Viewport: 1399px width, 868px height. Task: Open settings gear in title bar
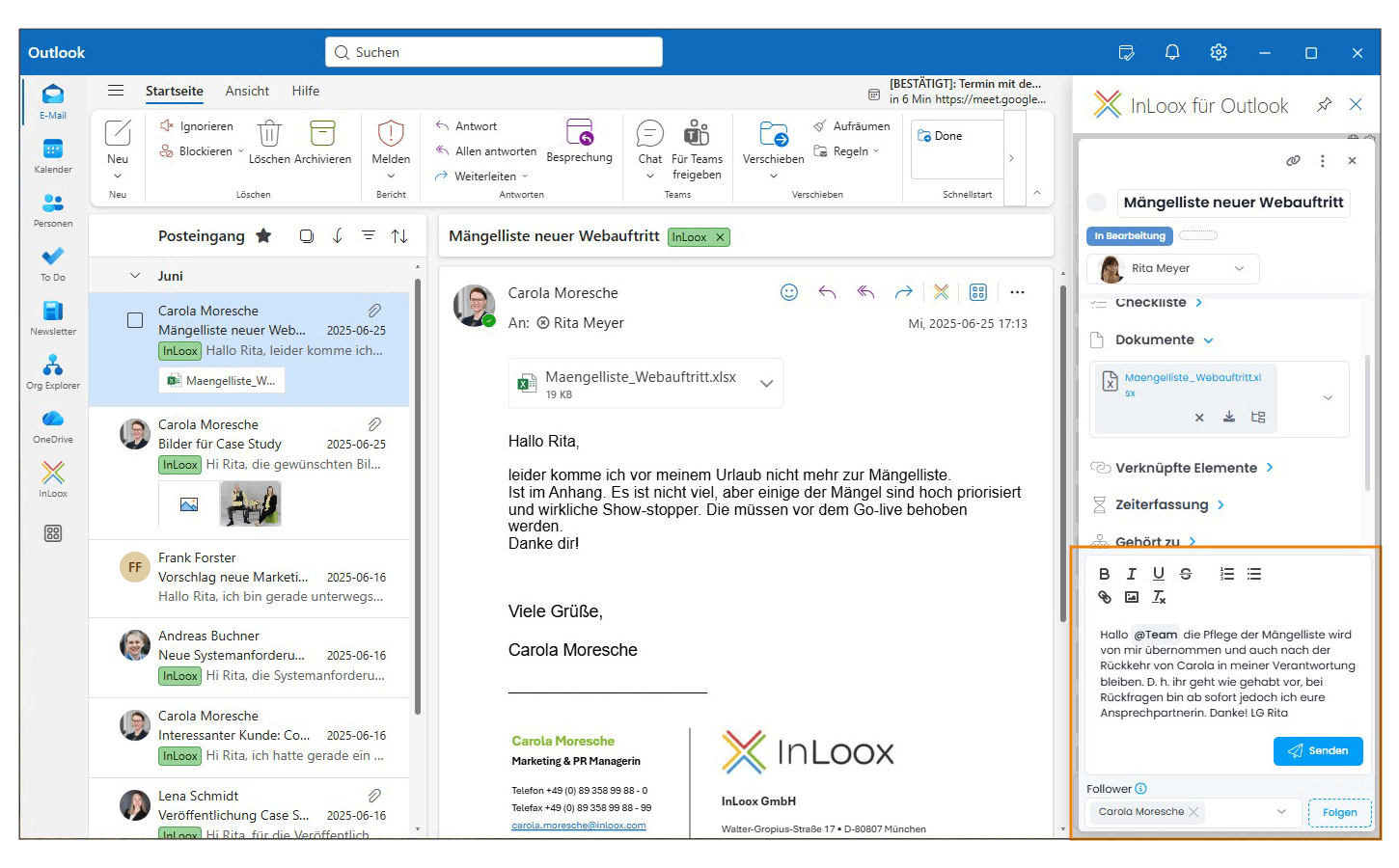(1219, 52)
